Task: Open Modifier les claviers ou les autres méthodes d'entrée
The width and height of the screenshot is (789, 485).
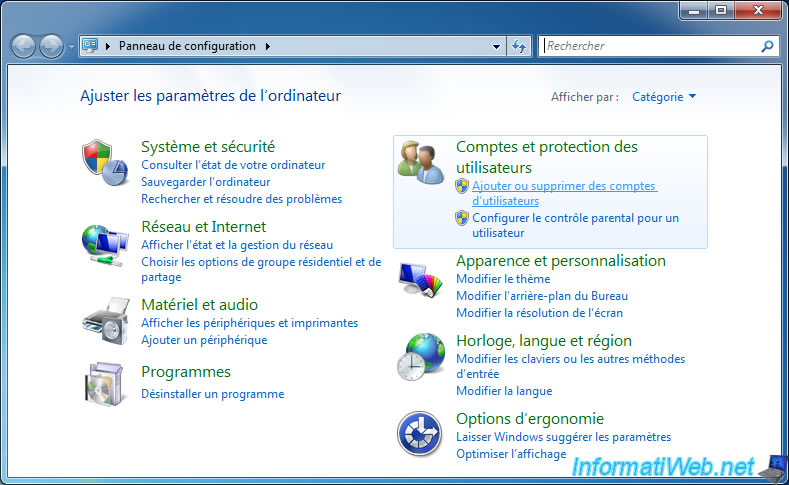Action: click(x=571, y=366)
